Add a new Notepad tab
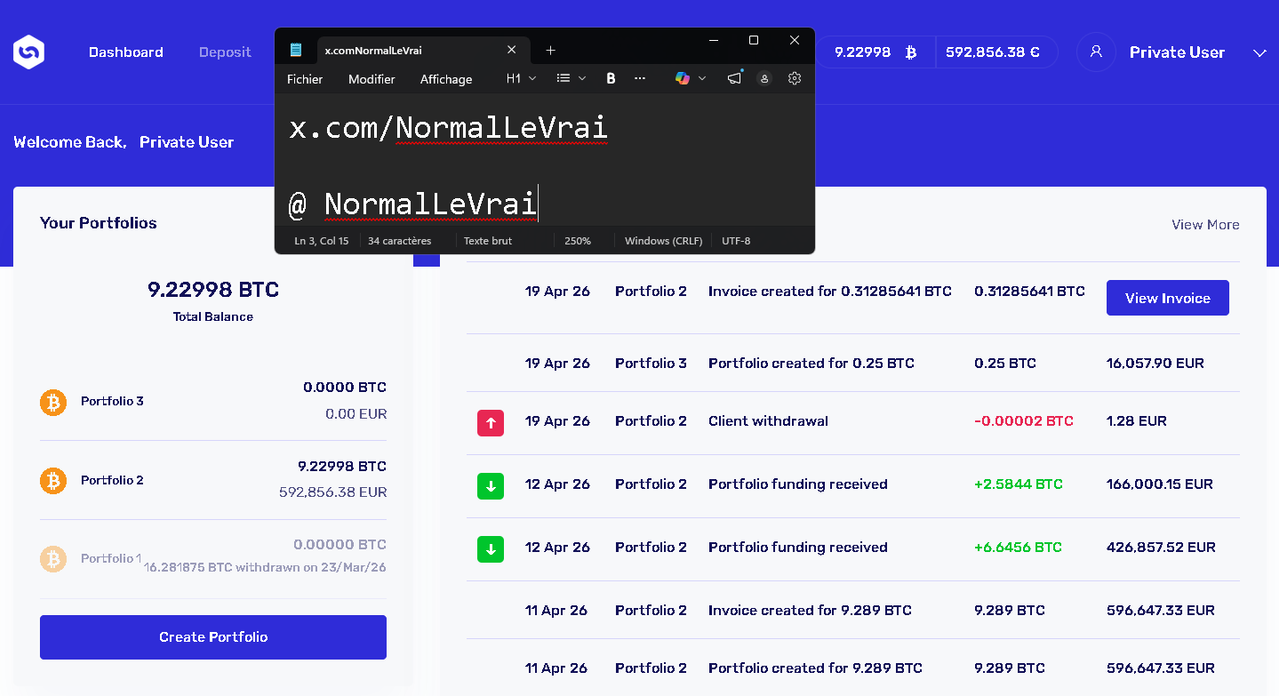Viewport: 1279px width, 696px height. [x=550, y=50]
